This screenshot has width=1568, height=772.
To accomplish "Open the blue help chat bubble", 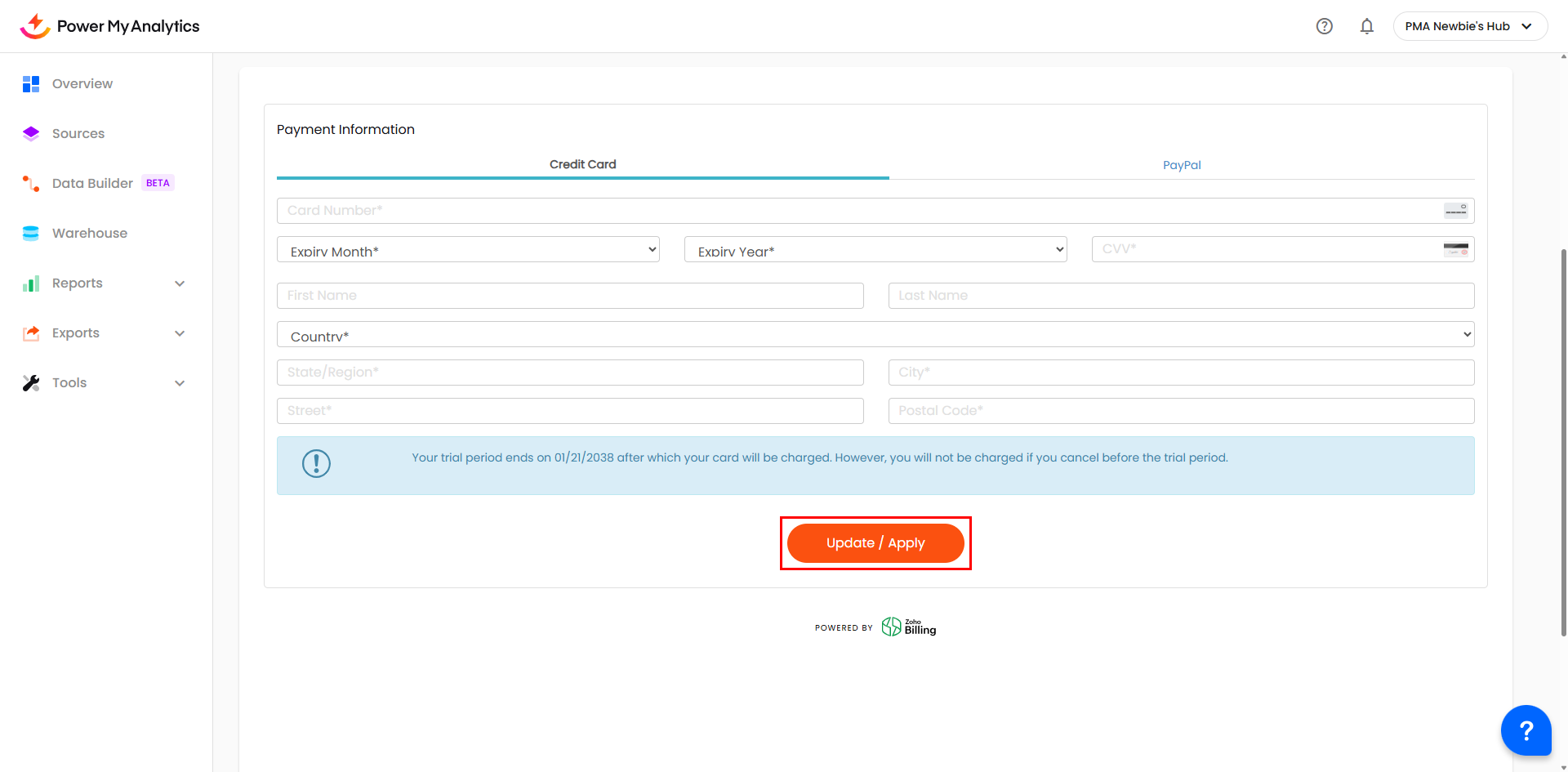I will (1525, 730).
